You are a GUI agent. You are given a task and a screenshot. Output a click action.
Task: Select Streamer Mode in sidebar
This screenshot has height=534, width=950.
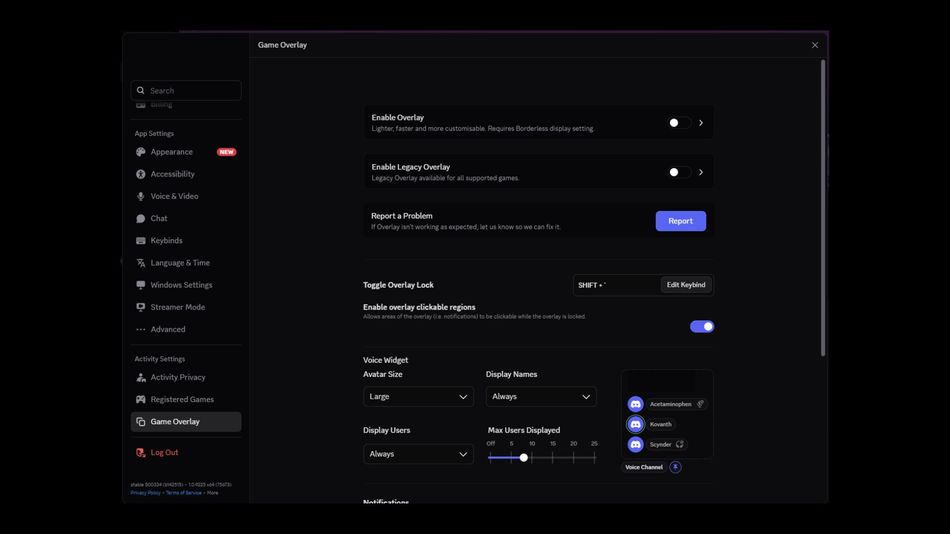click(186, 307)
